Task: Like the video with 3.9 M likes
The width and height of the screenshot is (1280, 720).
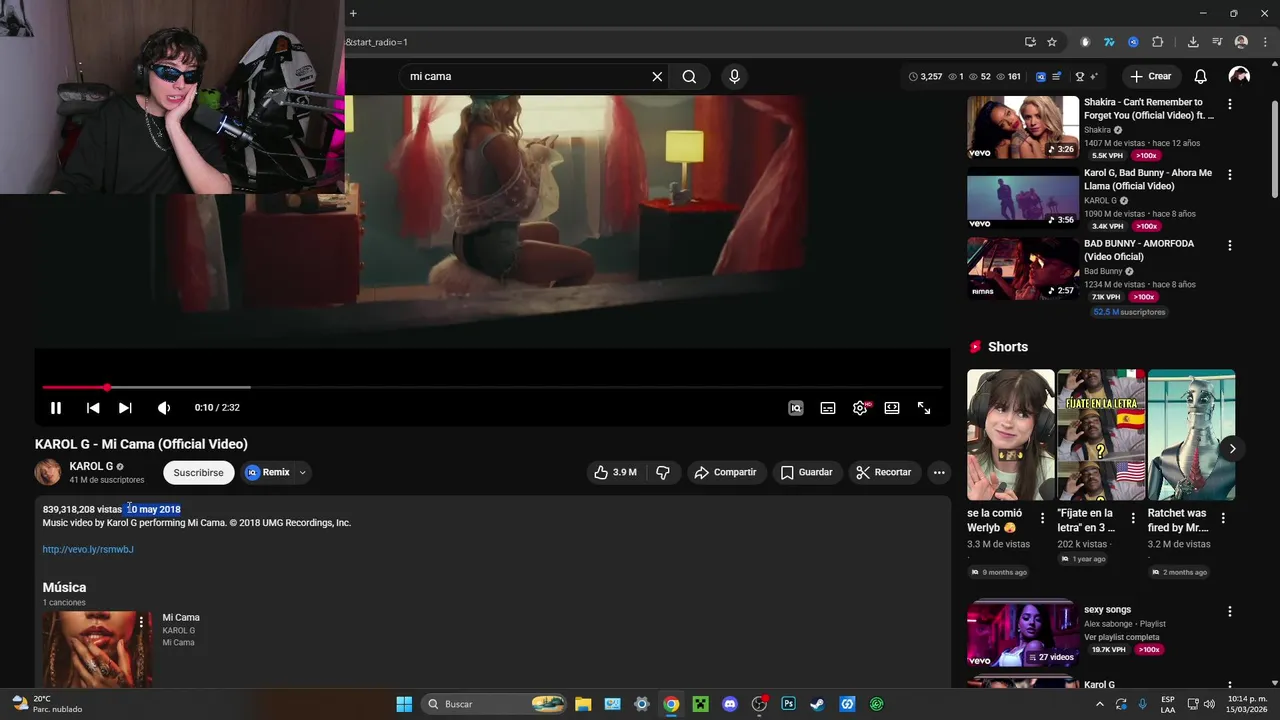Action: (x=615, y=472)
